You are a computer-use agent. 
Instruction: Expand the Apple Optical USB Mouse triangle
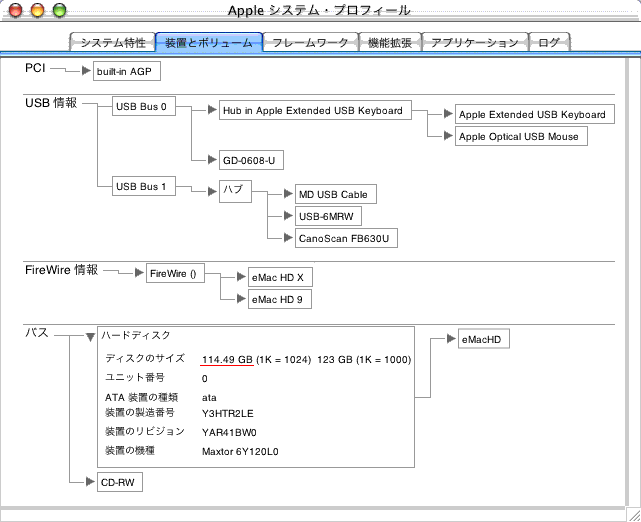coord(448,135)
